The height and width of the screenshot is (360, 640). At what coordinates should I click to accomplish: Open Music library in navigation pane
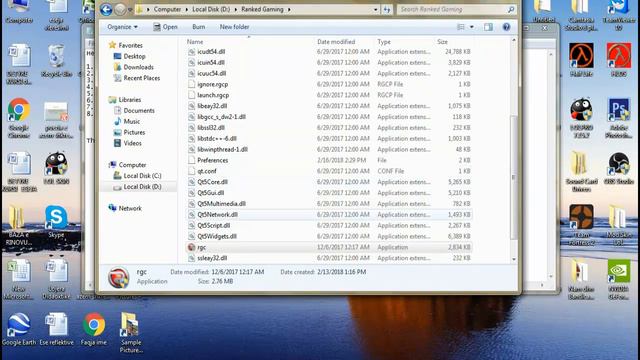[x=131, y=121]
